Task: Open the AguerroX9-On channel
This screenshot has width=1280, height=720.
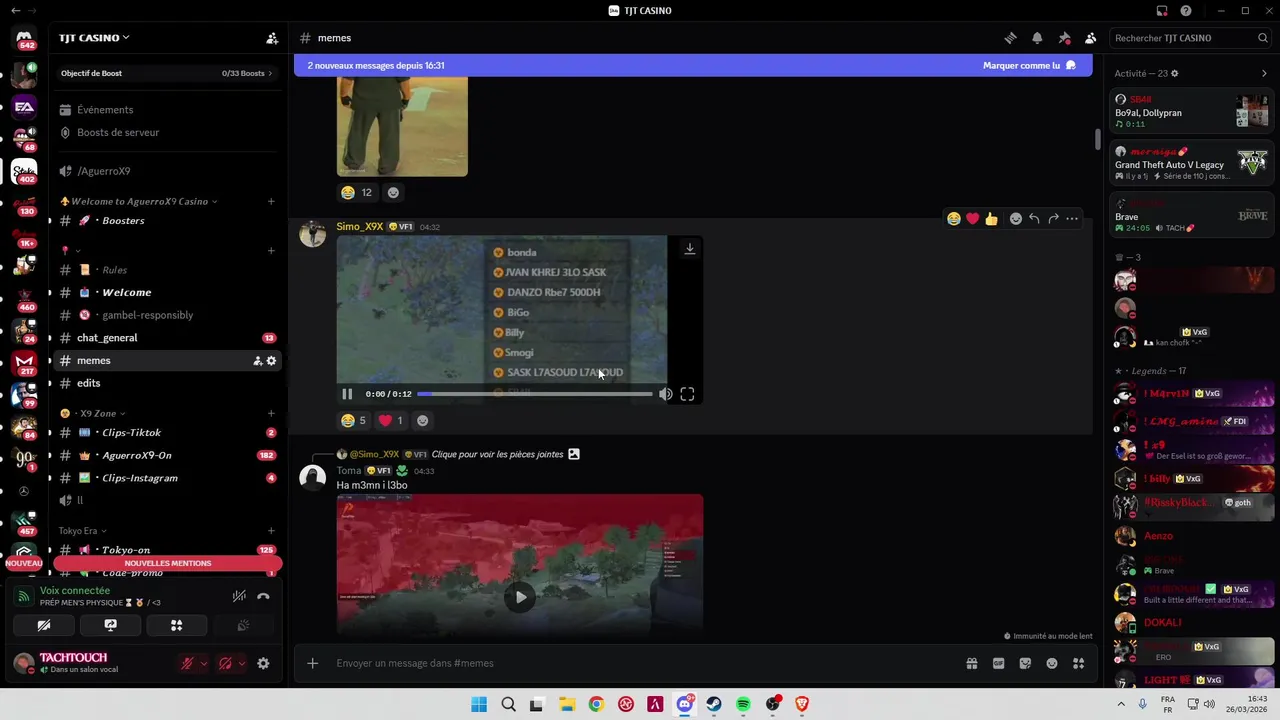Action: (166, 455)
